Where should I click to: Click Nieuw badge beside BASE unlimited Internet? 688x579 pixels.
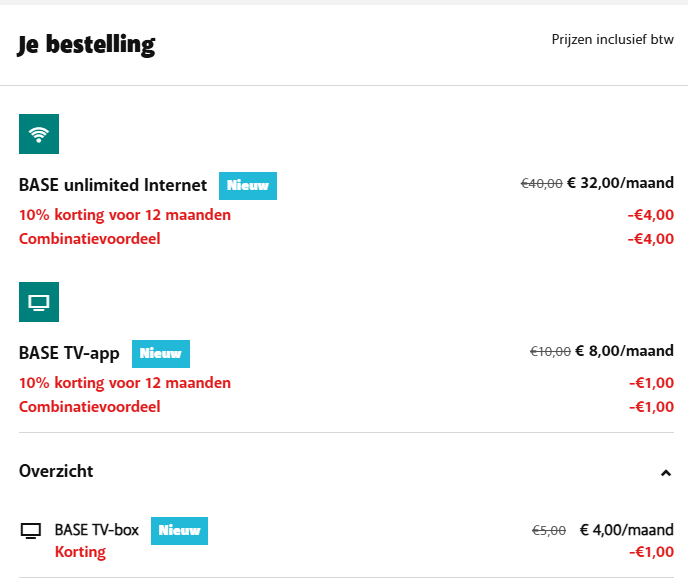(x=248, y=186)
